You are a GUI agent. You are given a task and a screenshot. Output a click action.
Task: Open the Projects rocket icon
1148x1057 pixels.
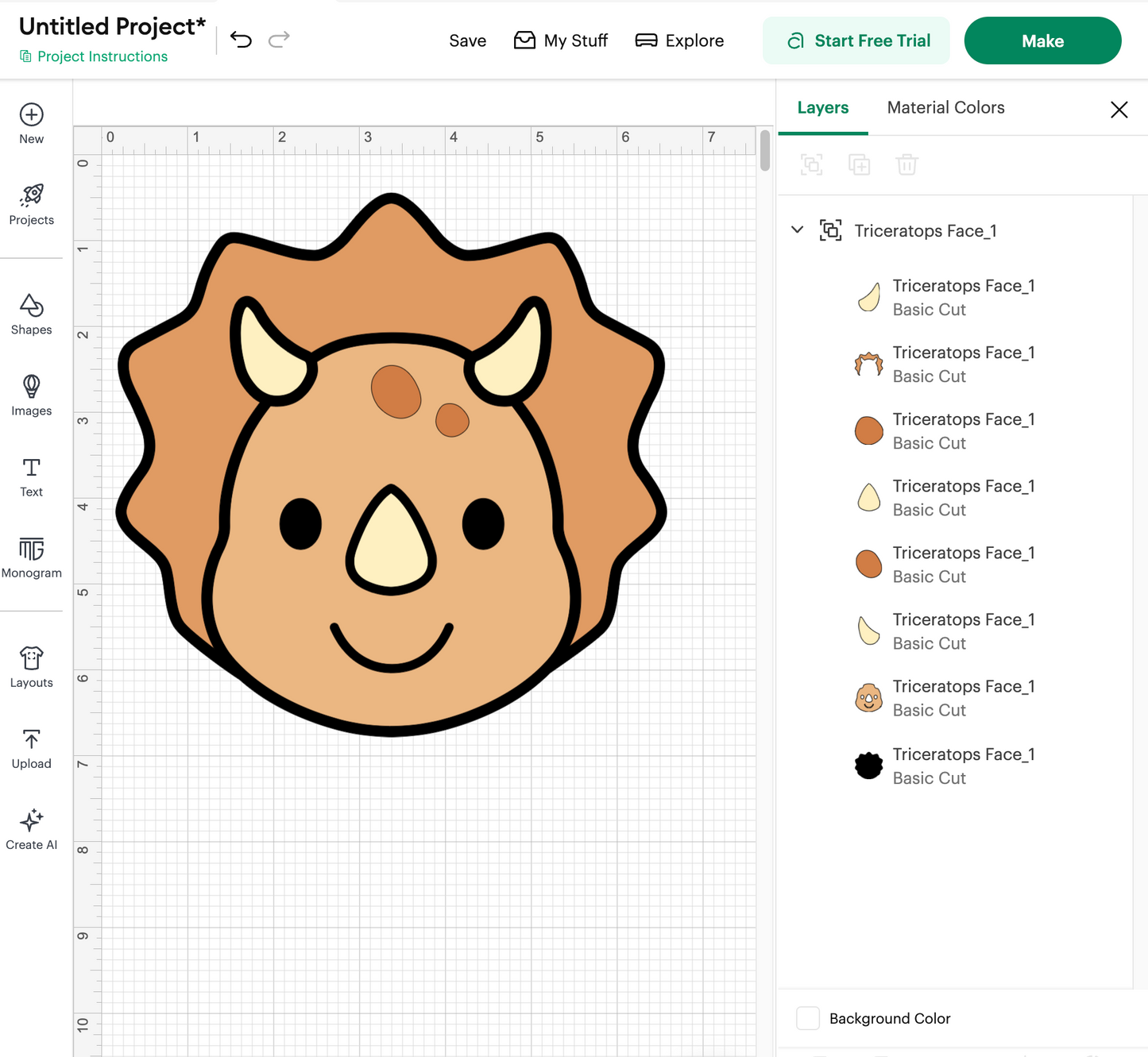point(31,195)
